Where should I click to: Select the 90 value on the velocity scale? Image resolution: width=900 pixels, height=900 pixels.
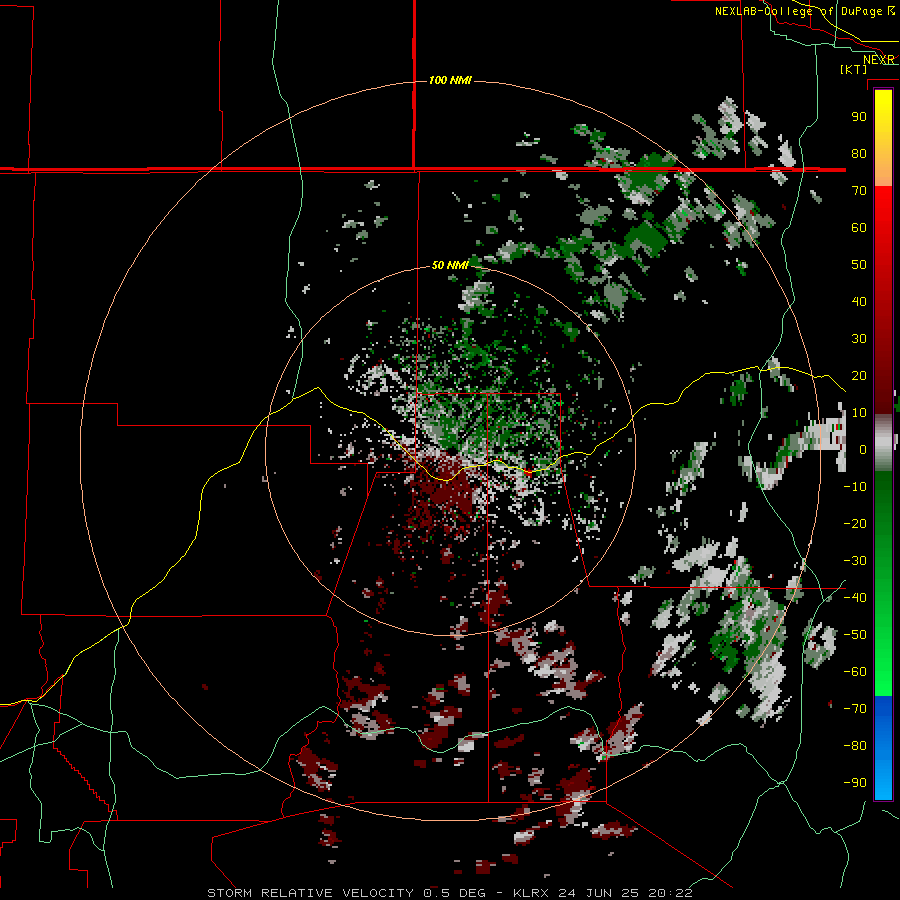pos(859,117)
